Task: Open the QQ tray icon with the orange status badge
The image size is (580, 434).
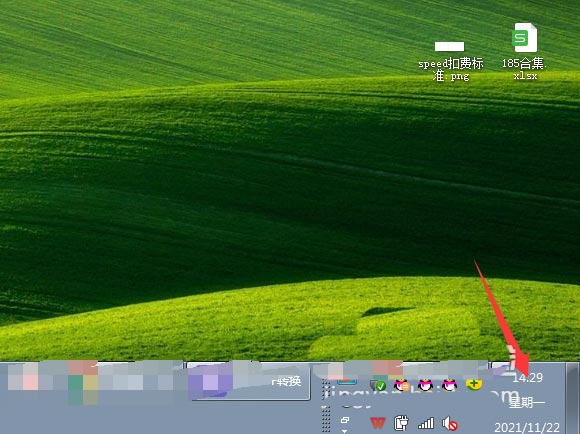Action: 402,386
